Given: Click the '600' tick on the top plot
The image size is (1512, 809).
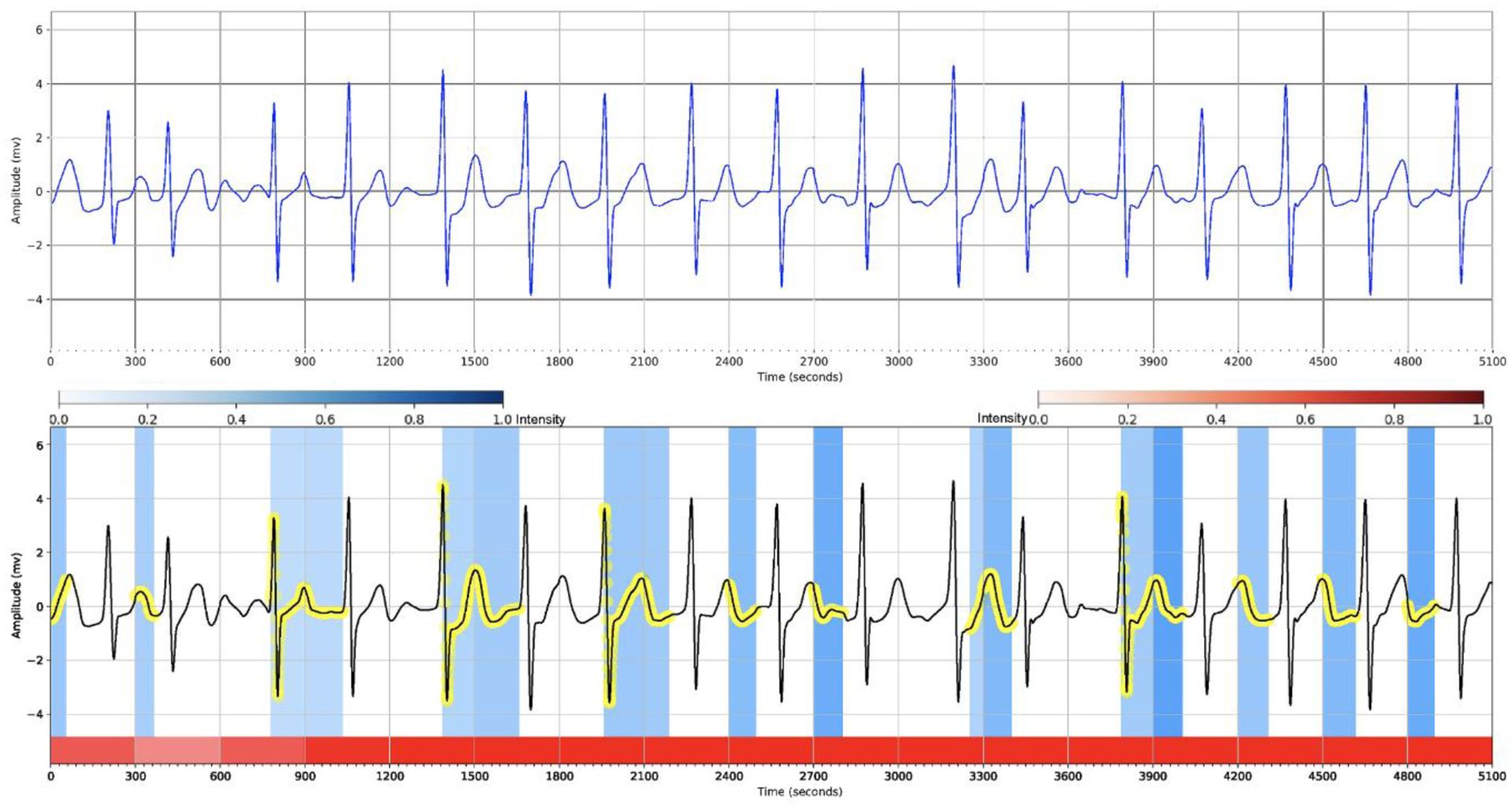Looking at the screenshot, I should [x=220, y=362].
